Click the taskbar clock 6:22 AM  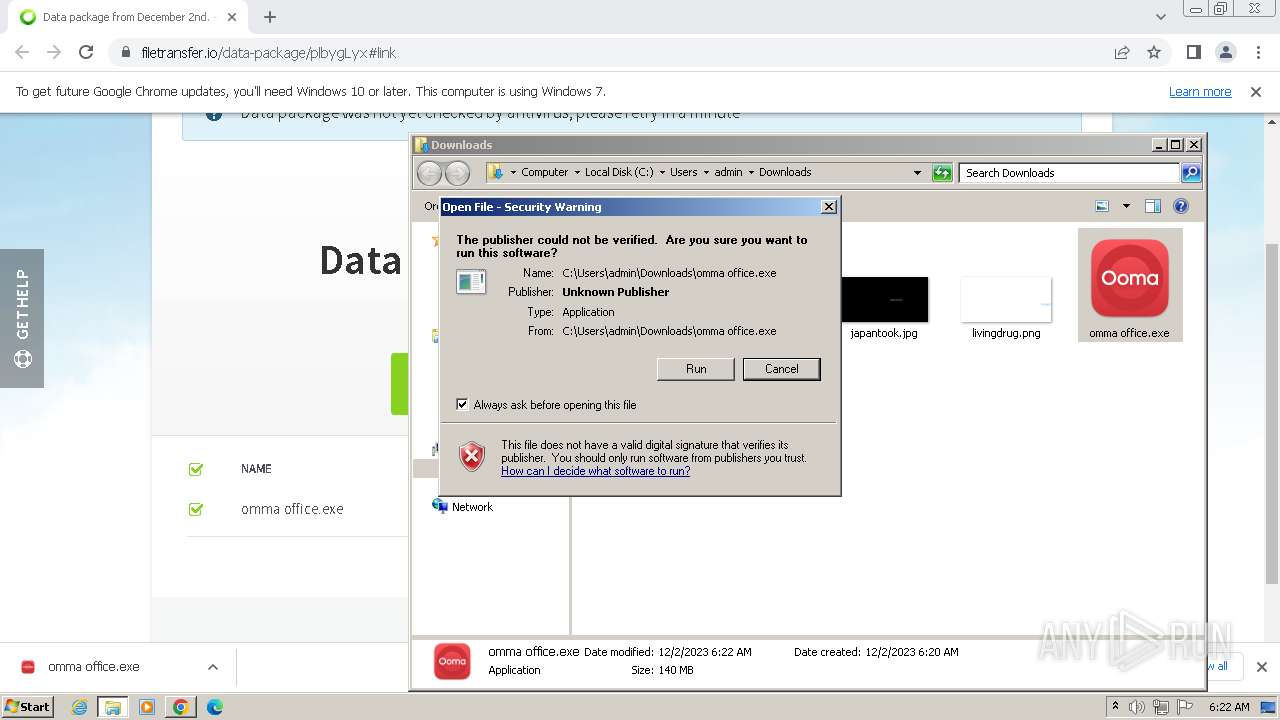(x=1229, y=707)
